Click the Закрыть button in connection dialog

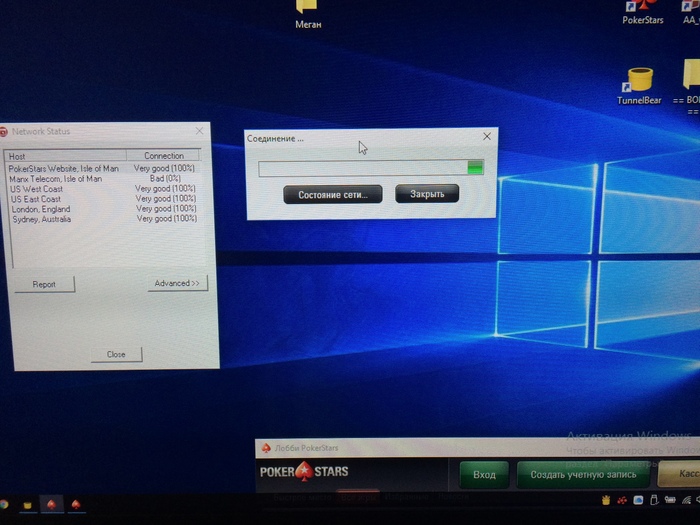tap(427, 194)
